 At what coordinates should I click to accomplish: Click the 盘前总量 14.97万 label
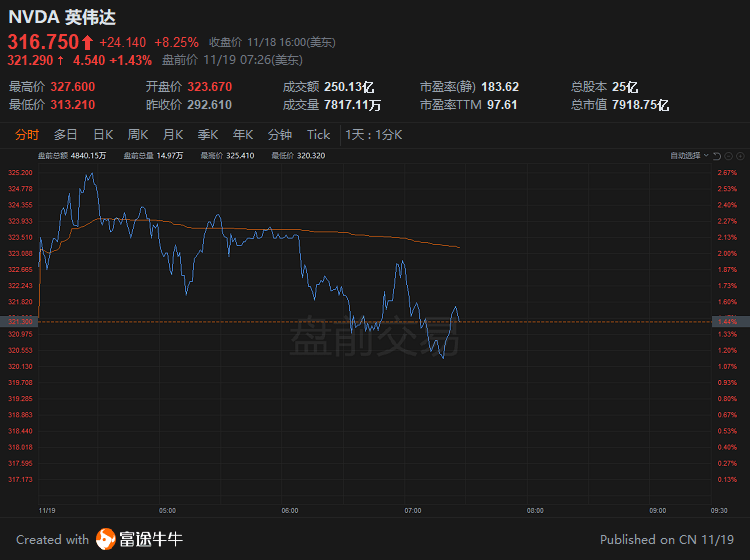click(x=153, y=155)
